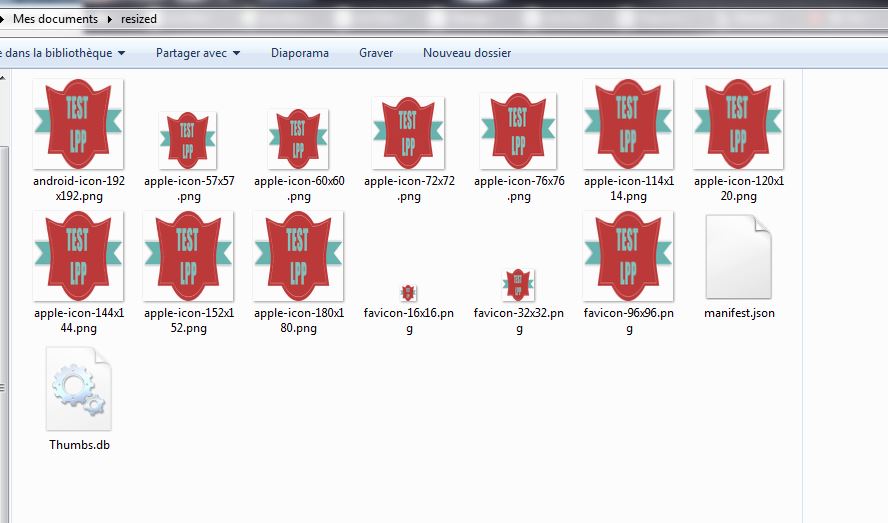Viewport: 888px width, 523px height.
Task: Select the Thumbs.db system file icon
Action: click(78, 389)
